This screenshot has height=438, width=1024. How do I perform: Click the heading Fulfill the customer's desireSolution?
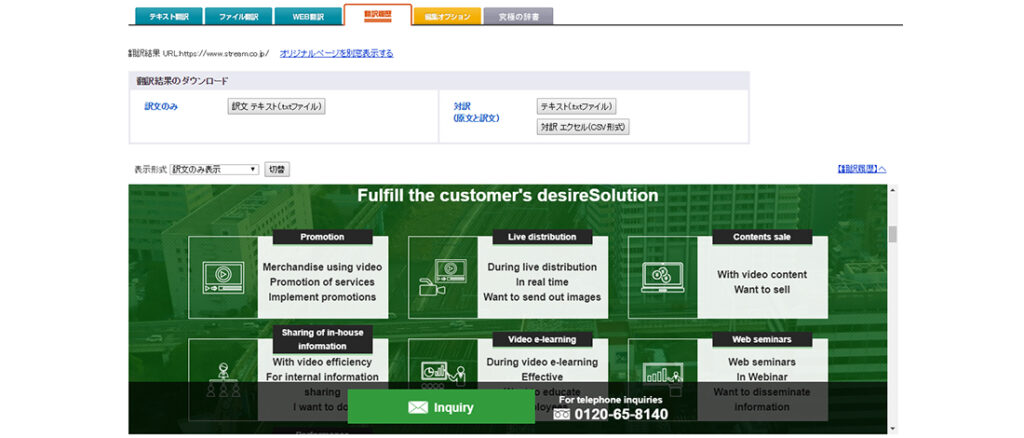coord(507,195)
